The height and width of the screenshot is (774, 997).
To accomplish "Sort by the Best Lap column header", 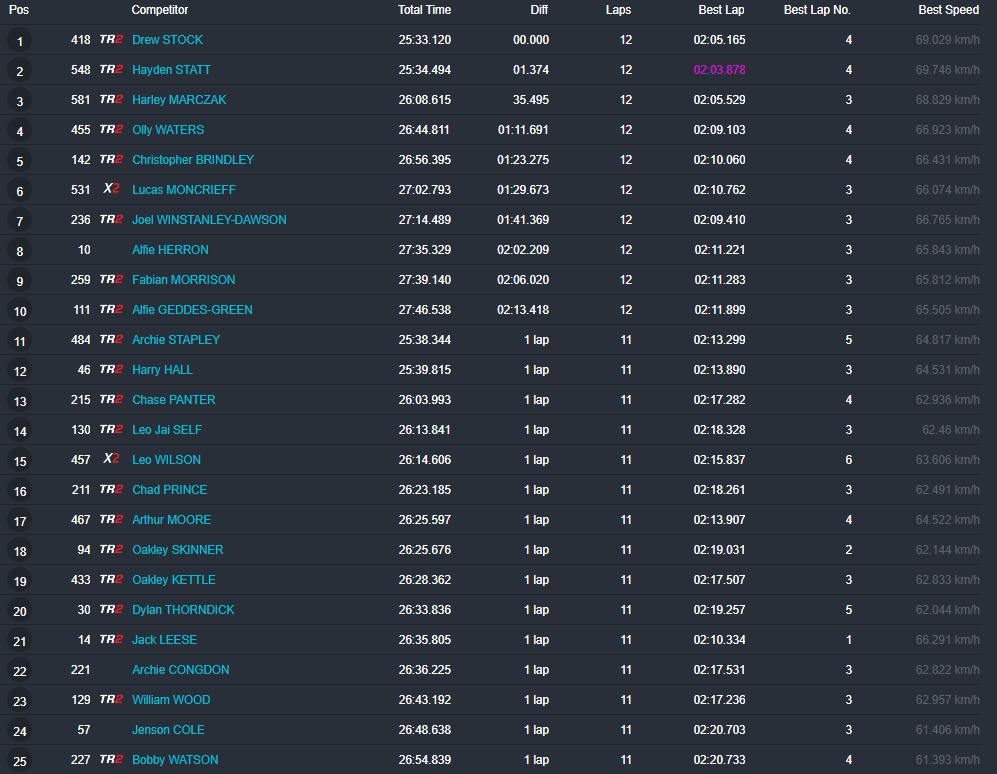I will point(720,10).
